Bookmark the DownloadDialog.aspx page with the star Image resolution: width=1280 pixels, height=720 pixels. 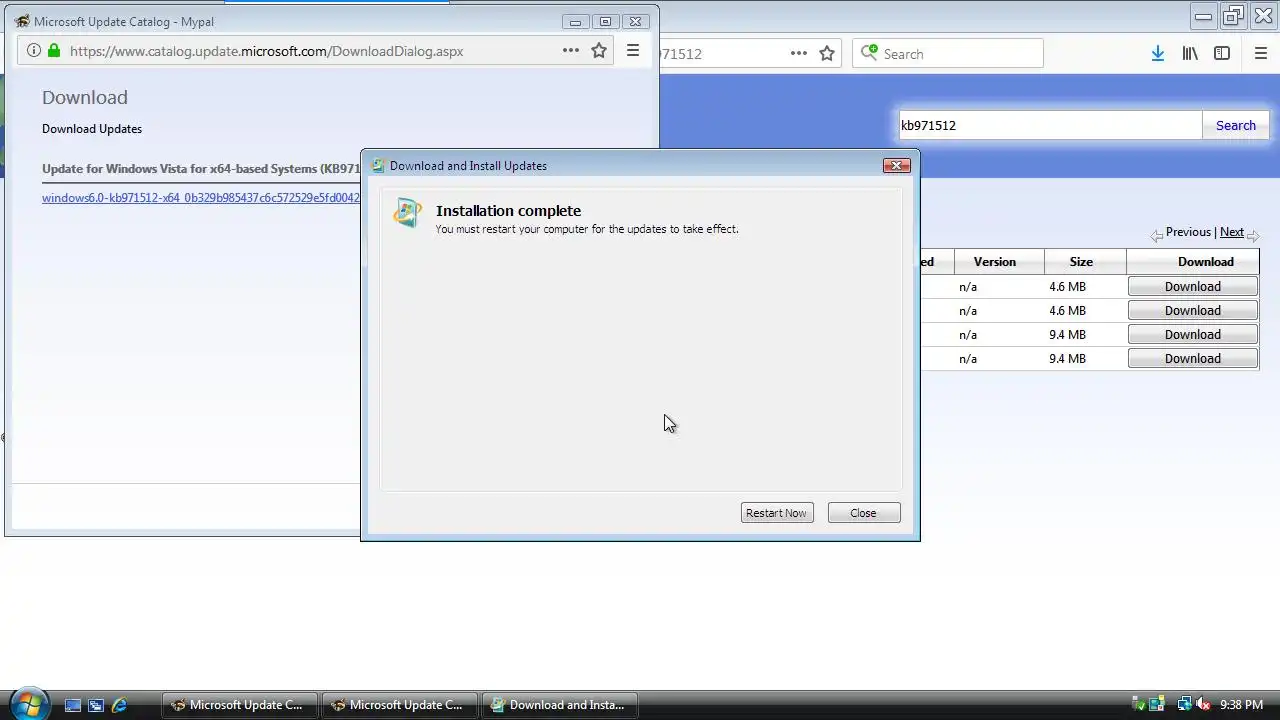(x=599, y=50)
